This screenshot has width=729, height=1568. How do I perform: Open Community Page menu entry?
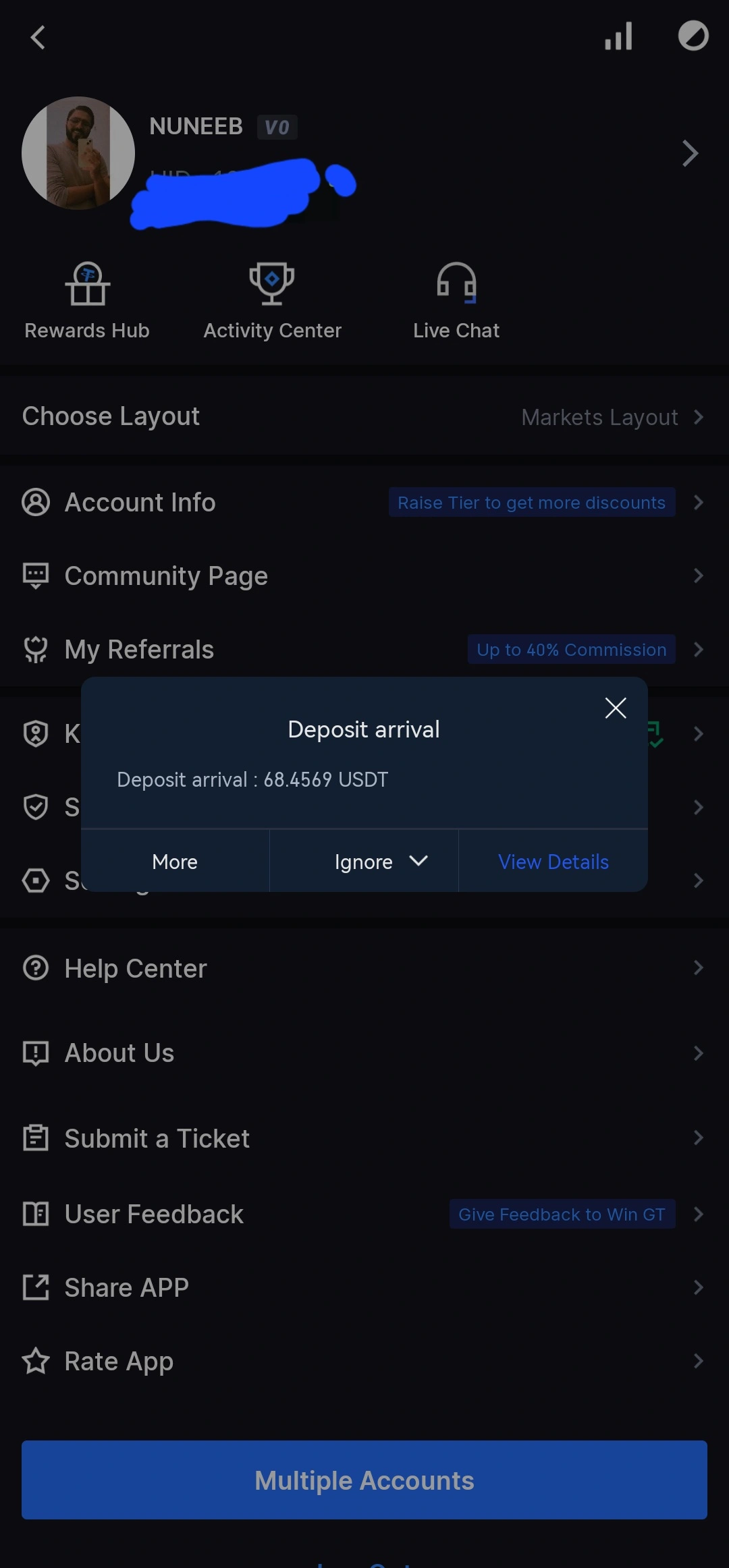point(364,576)
